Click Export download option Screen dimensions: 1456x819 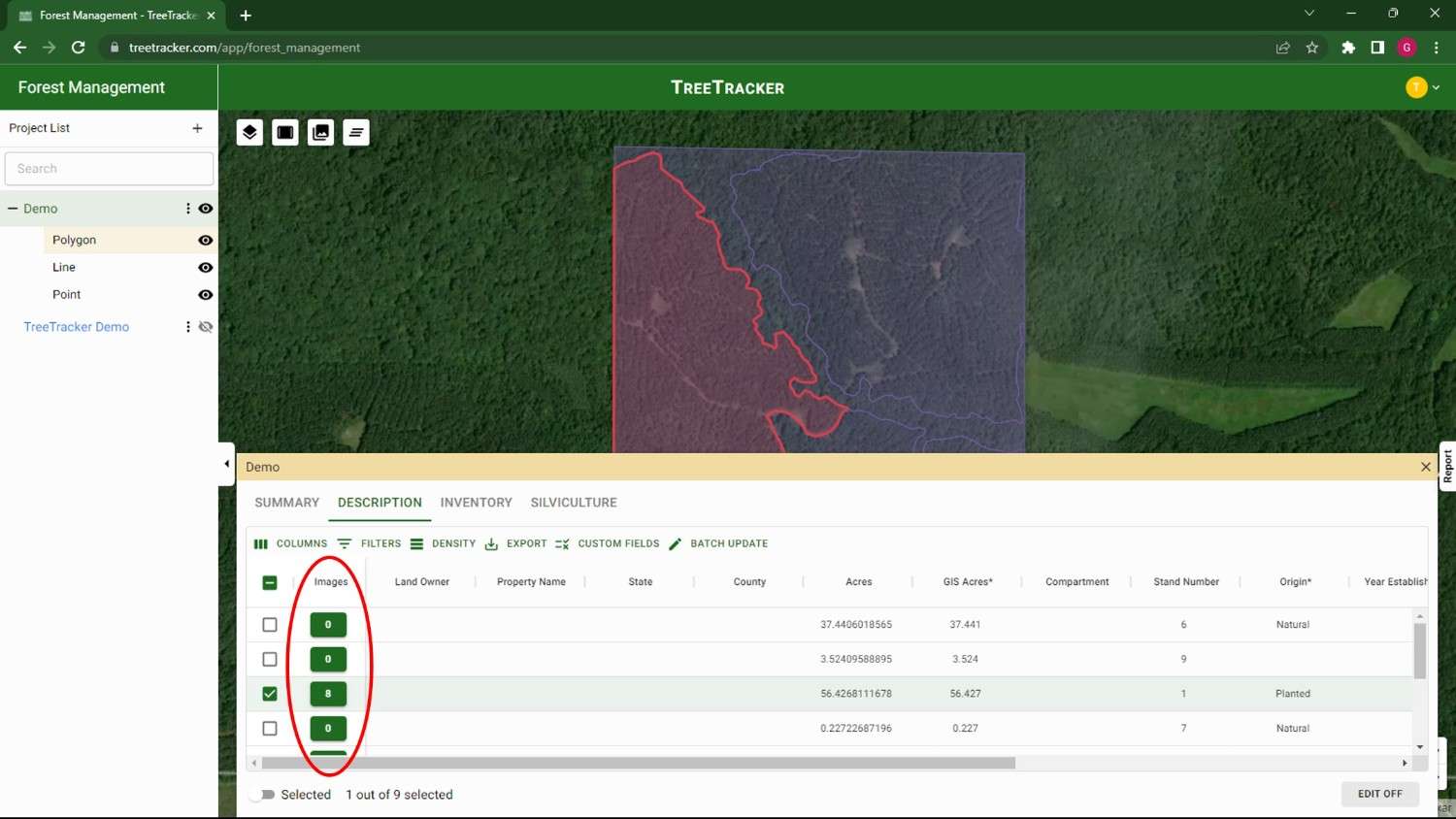(x=515, y=543)
